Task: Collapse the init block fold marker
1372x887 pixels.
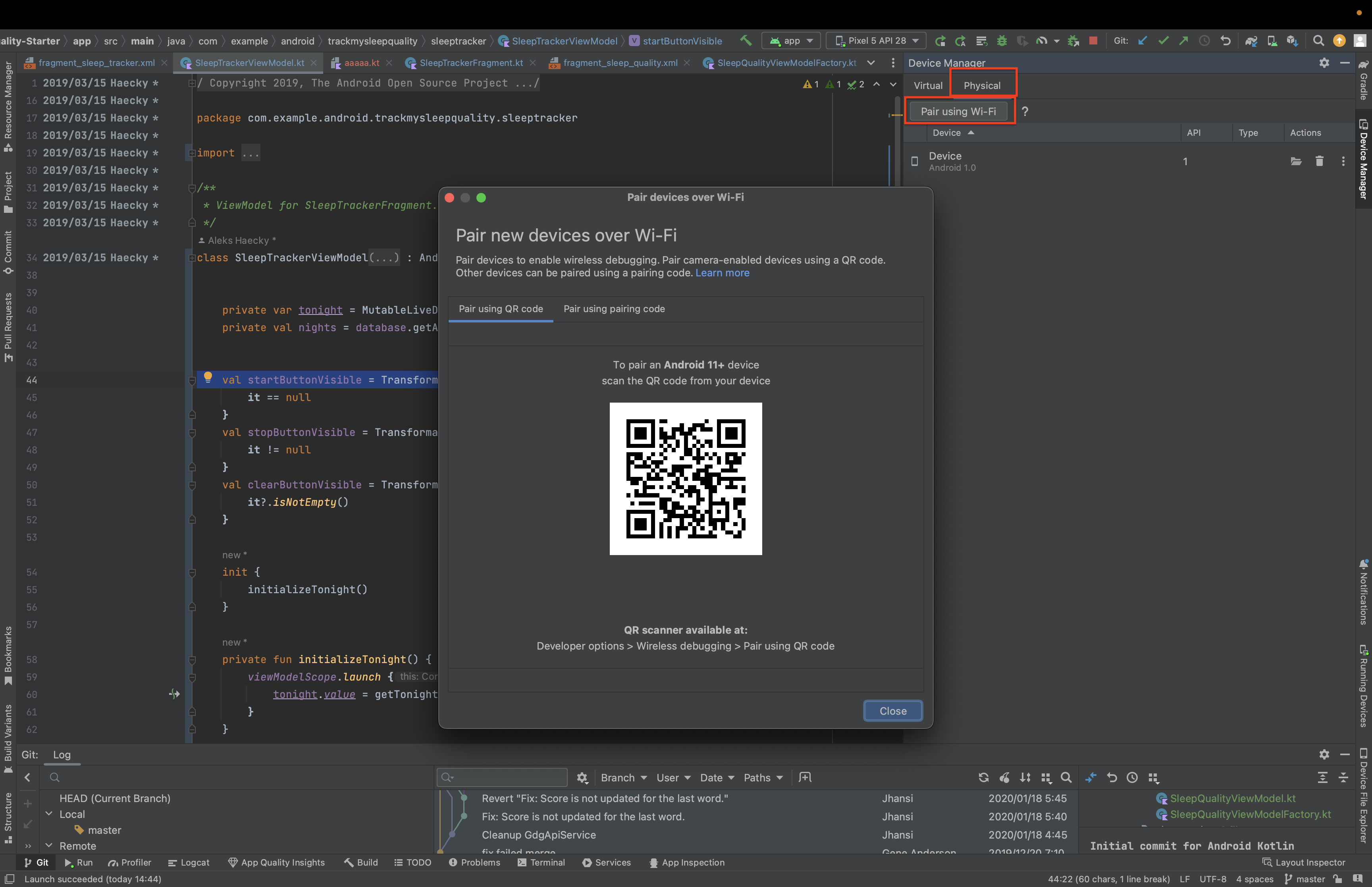Action: [x=192, y=573]
